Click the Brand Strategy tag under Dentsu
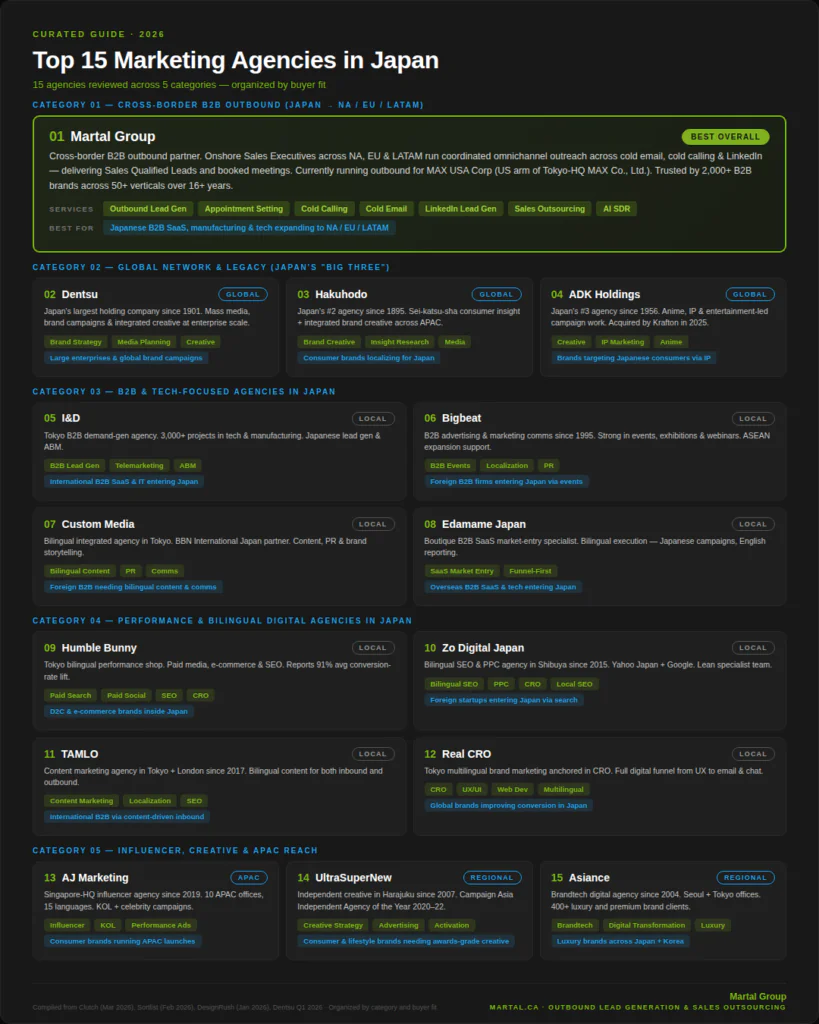The image size is (819, 1024). pos(76,342)
